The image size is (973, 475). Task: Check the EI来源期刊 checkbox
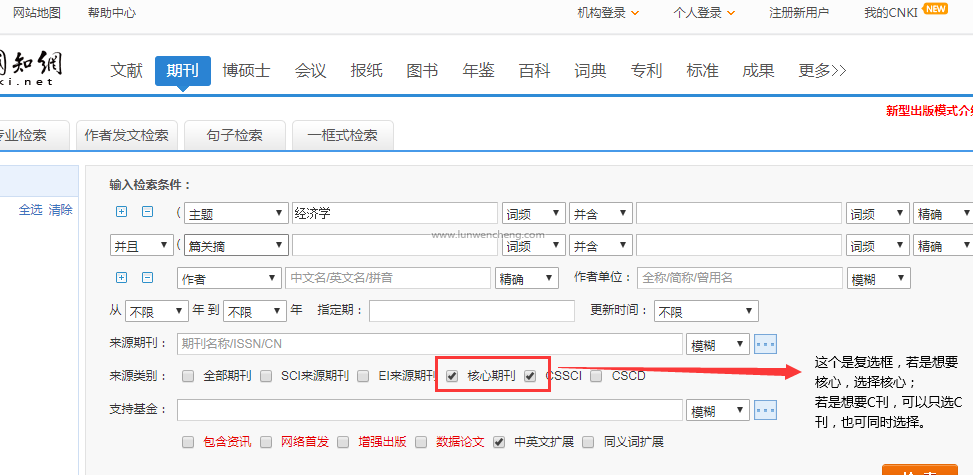[x=364, y=376]
